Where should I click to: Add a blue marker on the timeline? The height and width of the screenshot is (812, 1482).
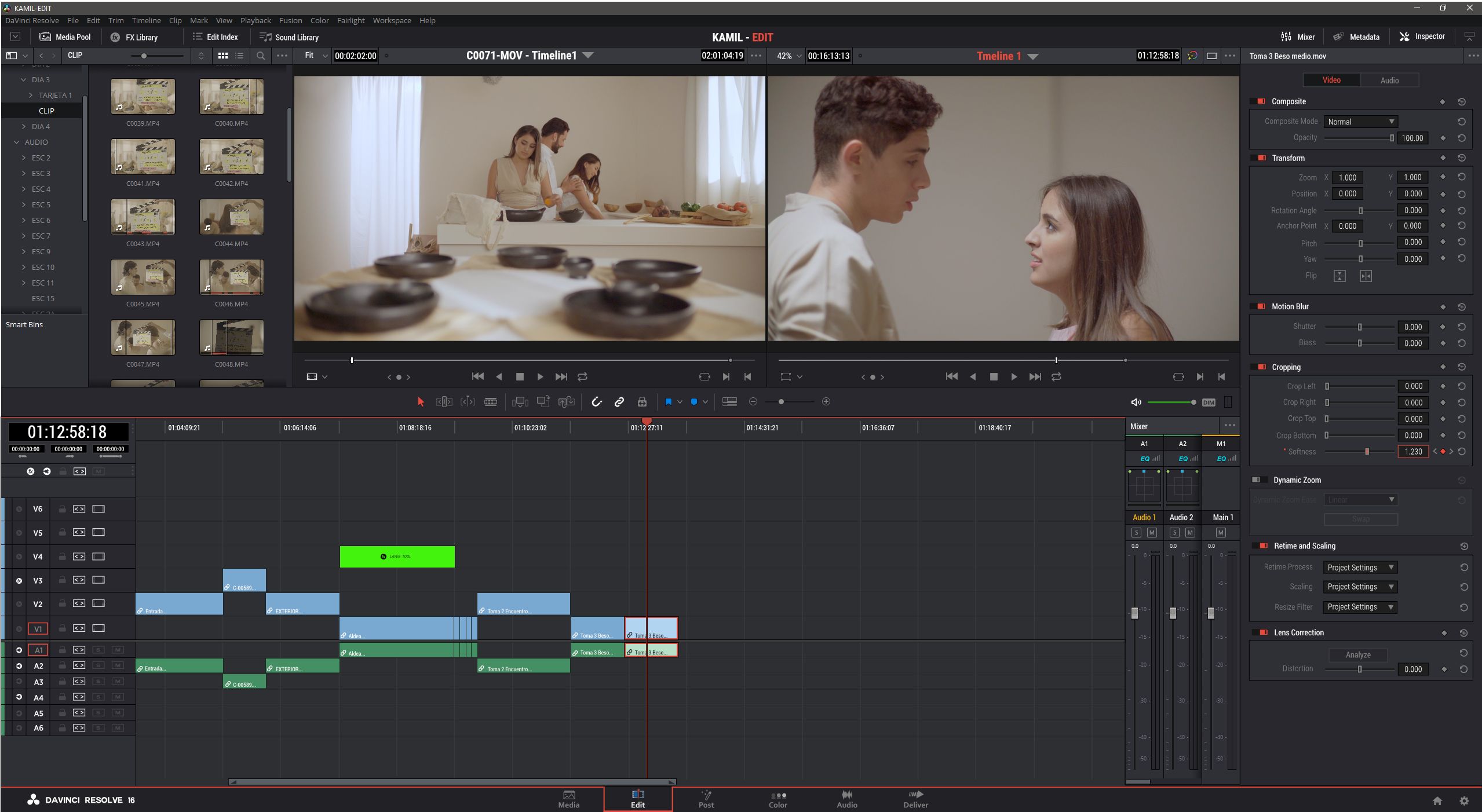coord(694,401)
